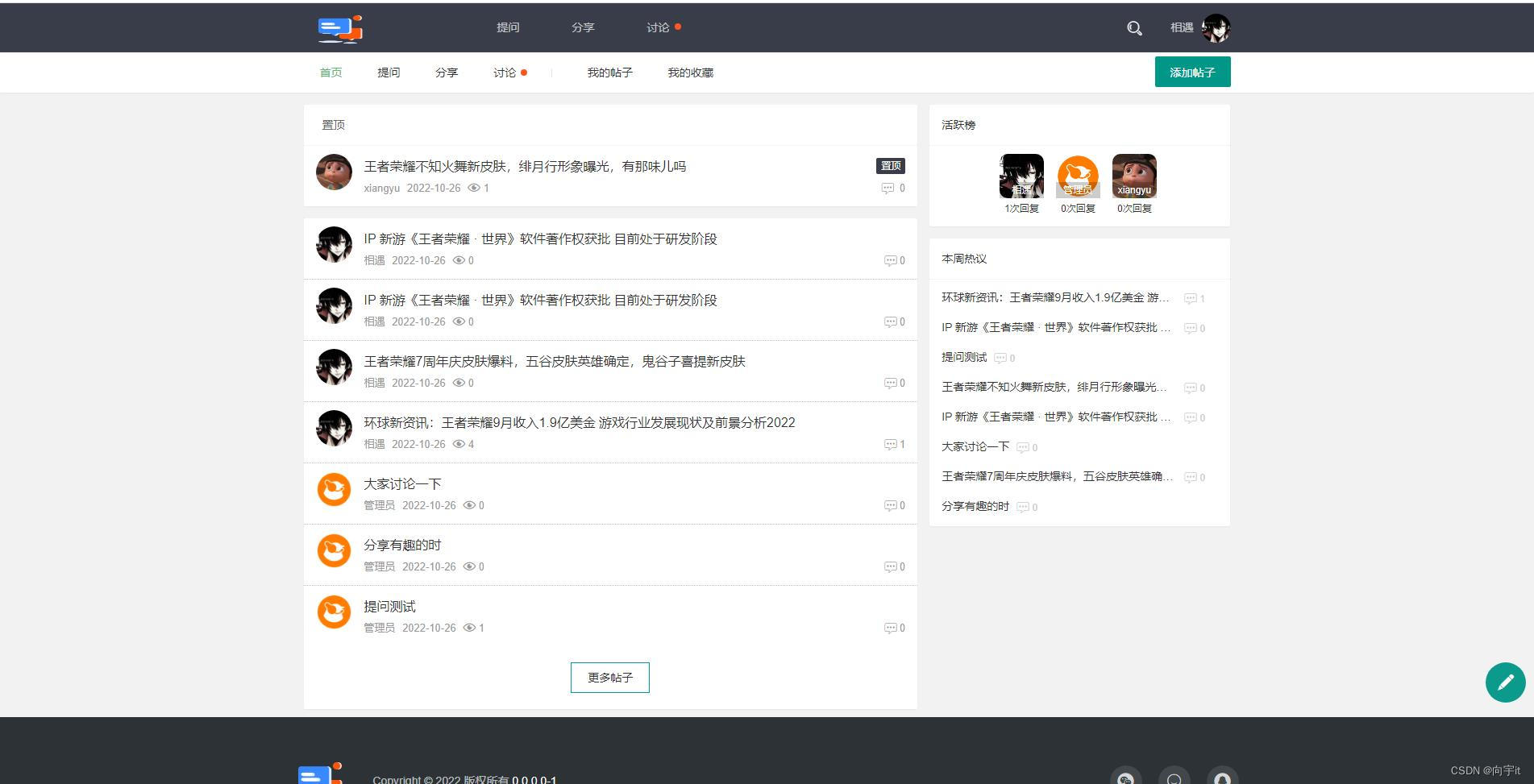Viewport: 1534px width, 784px height.
Task: Click xiangyu's avatar in the 活跃榜 panel
Action: [x=1134, y=175]
